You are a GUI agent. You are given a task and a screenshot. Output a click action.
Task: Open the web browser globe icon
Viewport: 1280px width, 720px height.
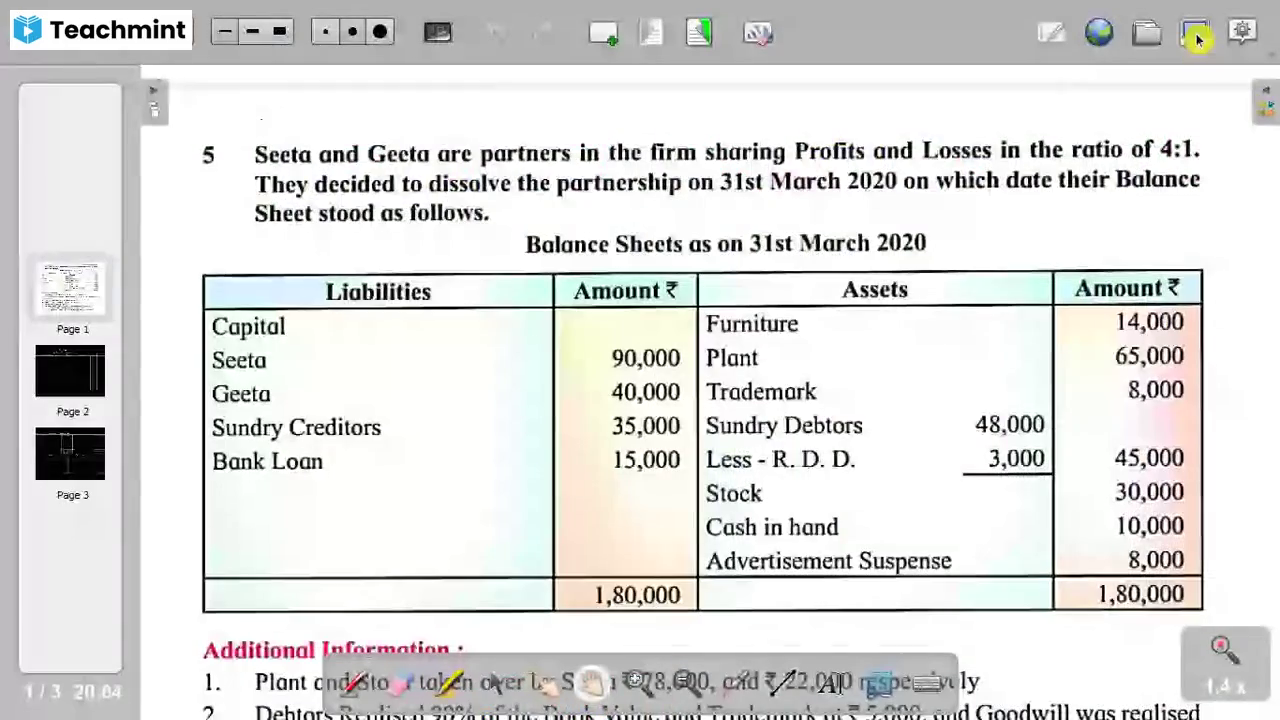click(1099, 33)
